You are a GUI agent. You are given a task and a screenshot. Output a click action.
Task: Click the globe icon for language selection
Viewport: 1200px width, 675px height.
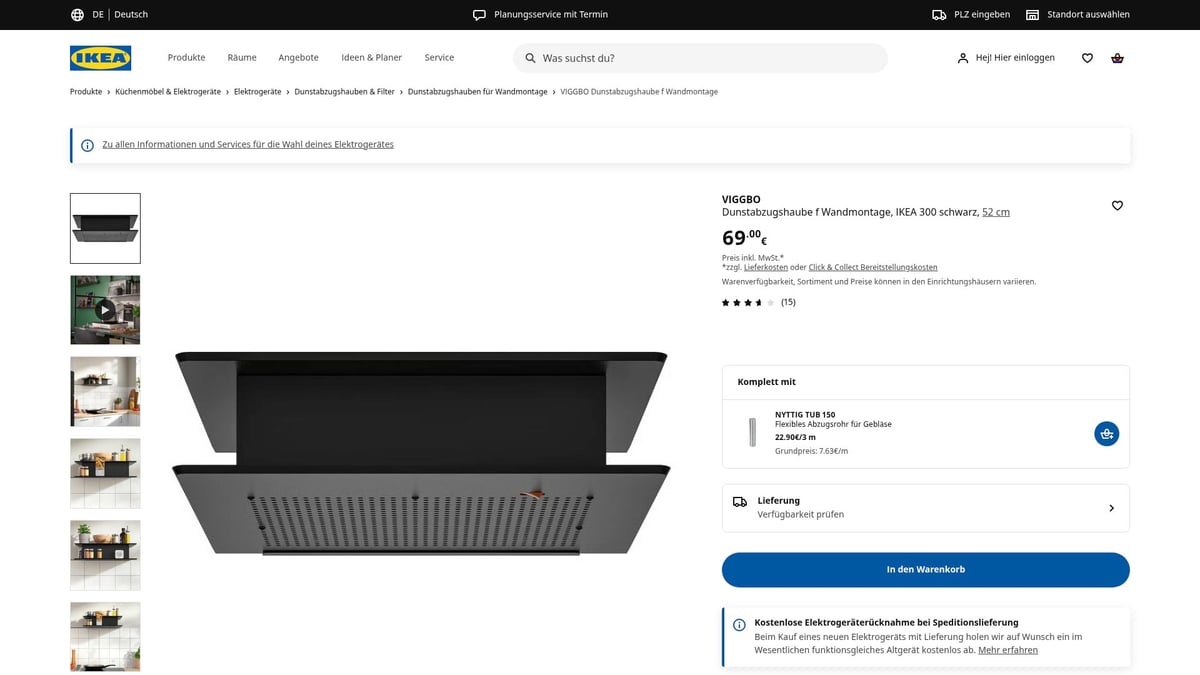76,14
